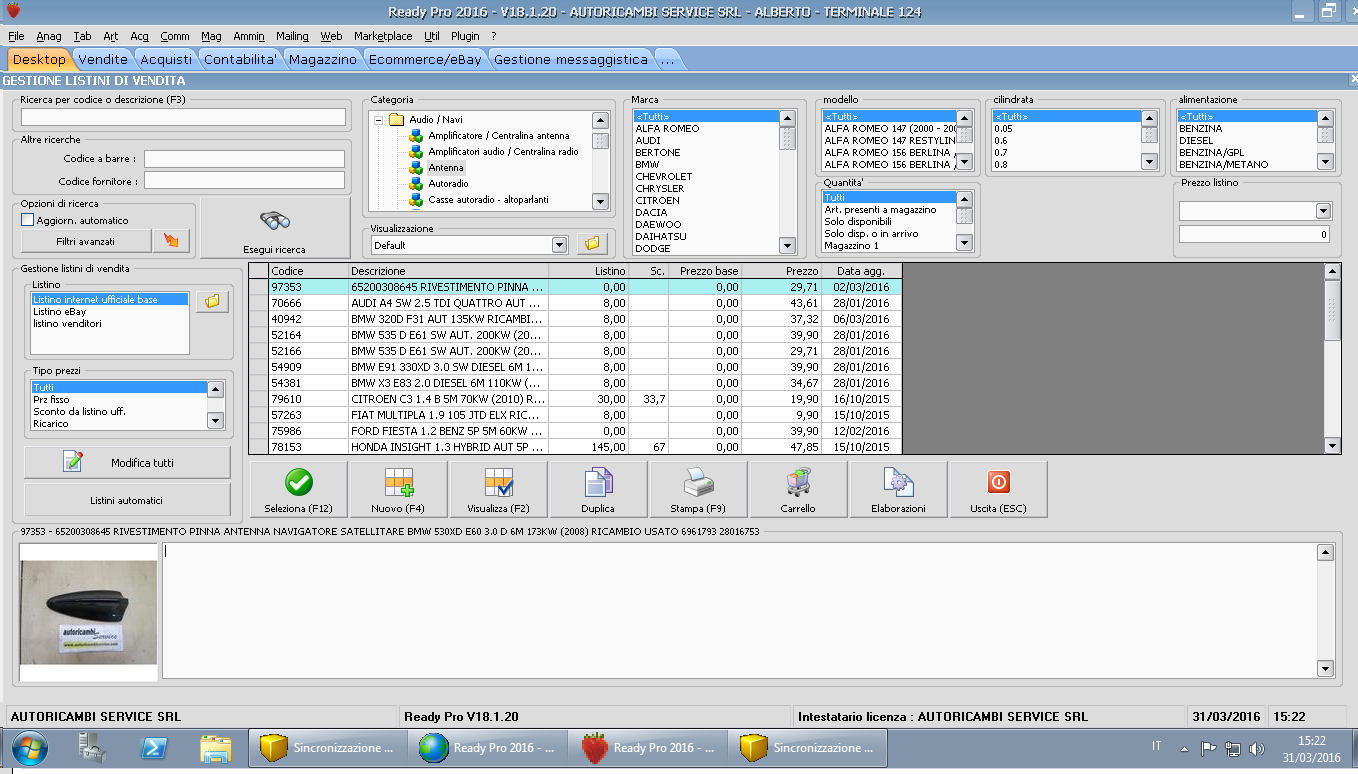Image resolution: width=1358 pixels, height=774 pixels.
Task: Click description text area scrollbar down arrow
Action: coord(1326,669)
